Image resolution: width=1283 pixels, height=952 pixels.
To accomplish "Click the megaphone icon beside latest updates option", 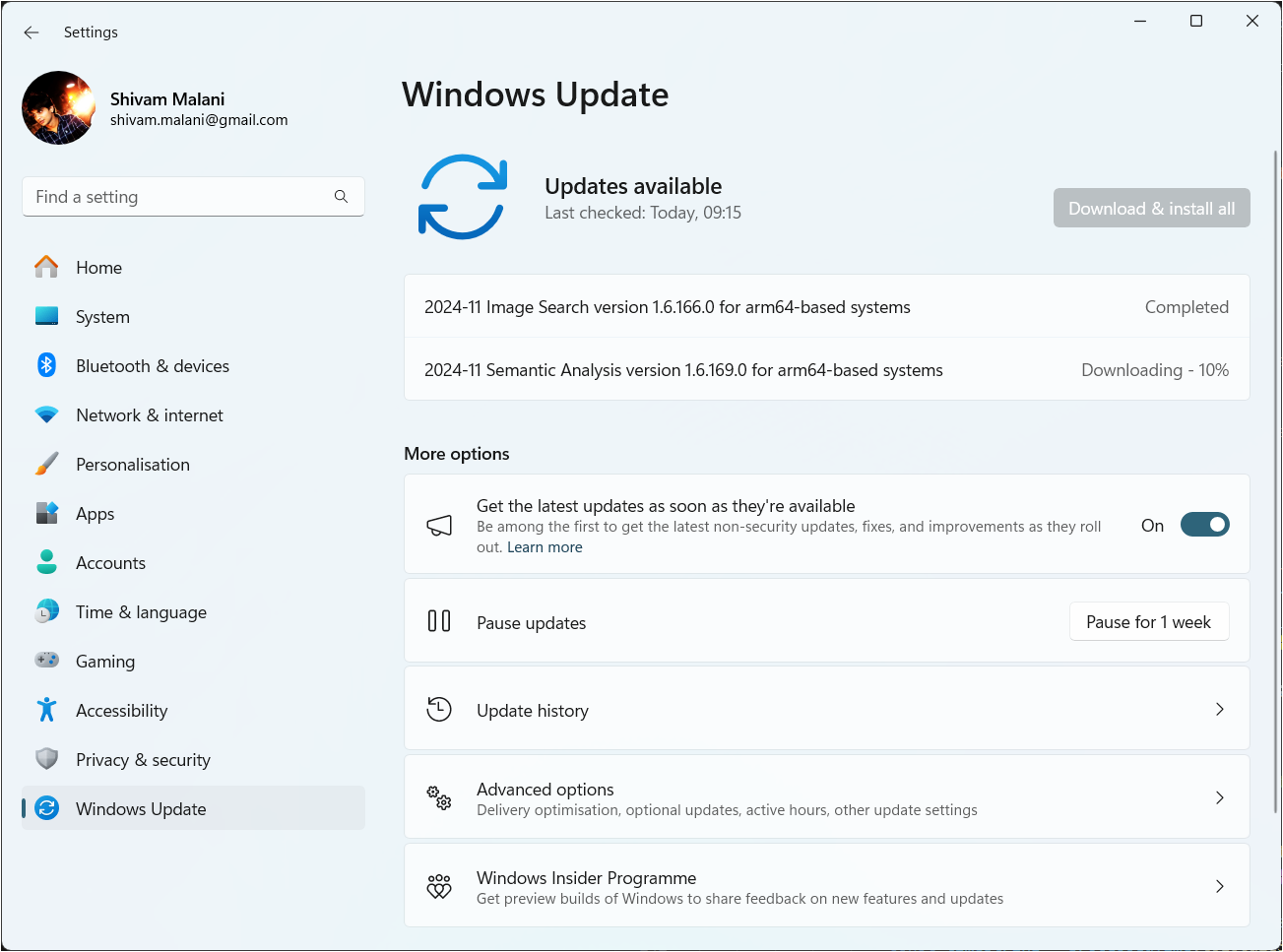I will coord(439,526).
